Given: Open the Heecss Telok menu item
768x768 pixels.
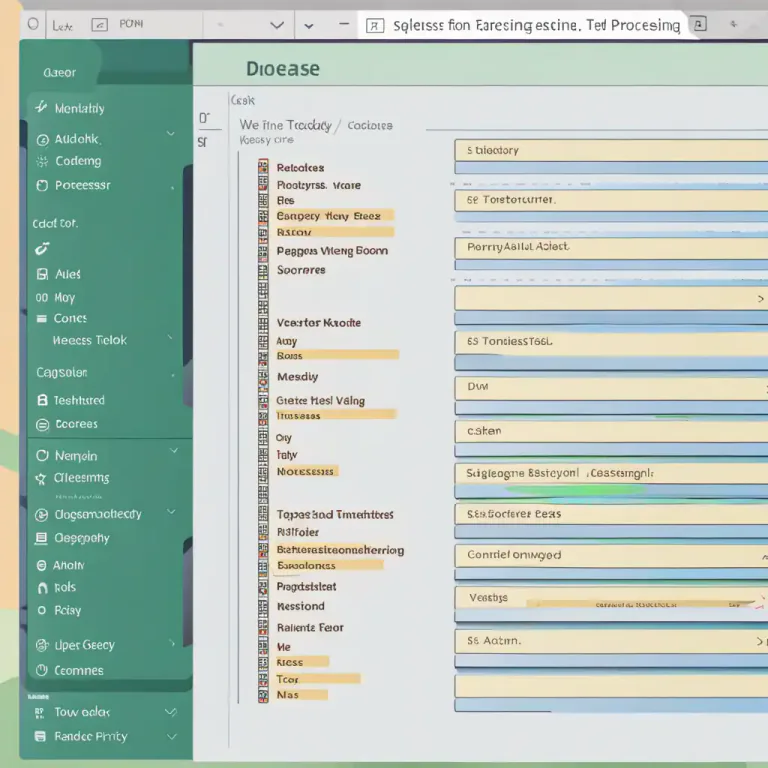Looking at the screenshot, I should [90, 340].
